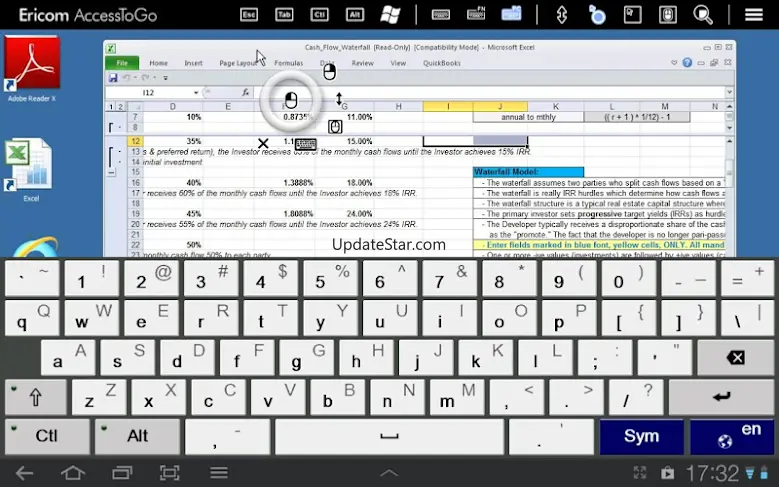Tap the number 5 key
Image resolution: width=779 pixels, height=487 pixels.
(x=330, y=279)
